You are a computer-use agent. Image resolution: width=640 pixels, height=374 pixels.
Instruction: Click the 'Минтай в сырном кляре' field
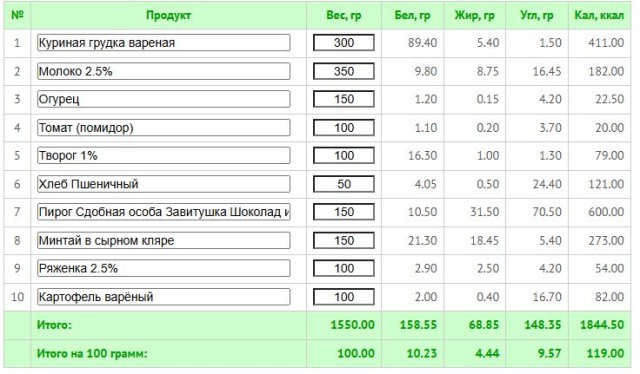(x=164, y=240)
